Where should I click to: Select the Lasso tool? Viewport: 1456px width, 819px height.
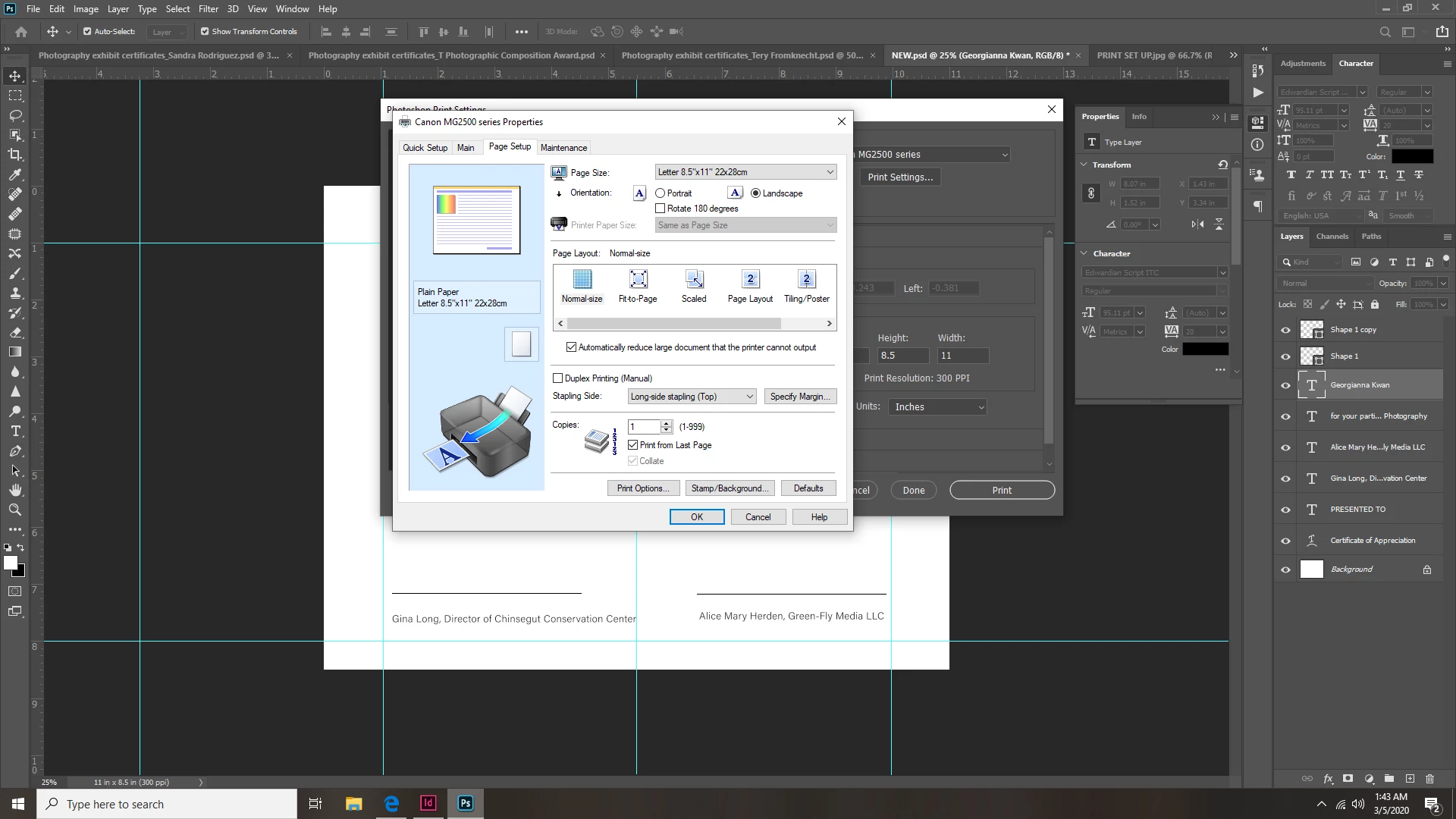click(14, 115)
